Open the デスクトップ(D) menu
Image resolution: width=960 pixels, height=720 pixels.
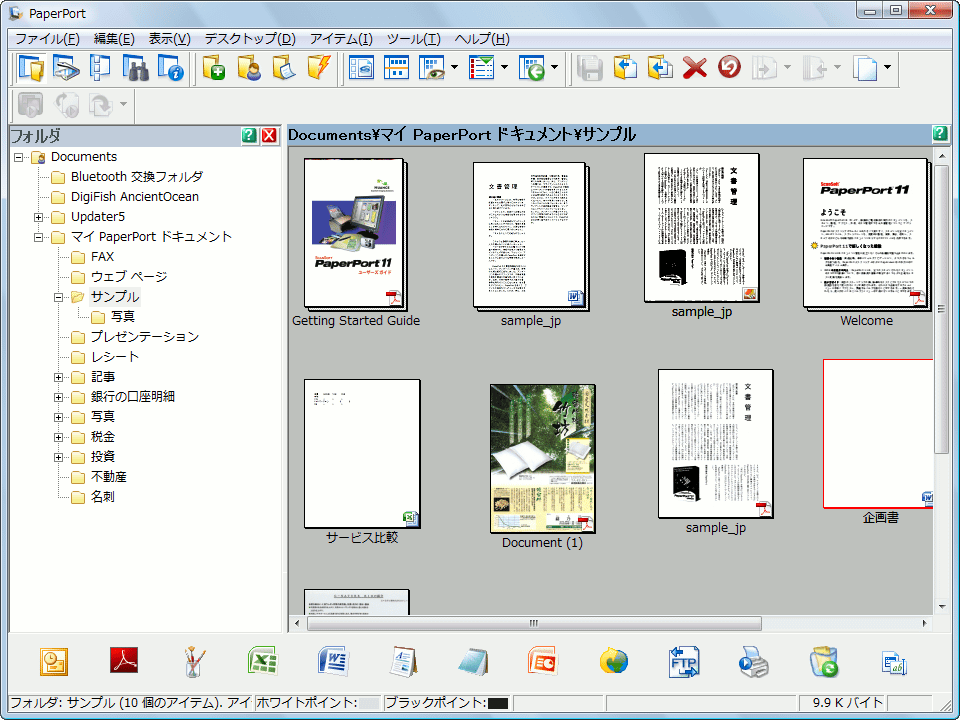point(250,39)
